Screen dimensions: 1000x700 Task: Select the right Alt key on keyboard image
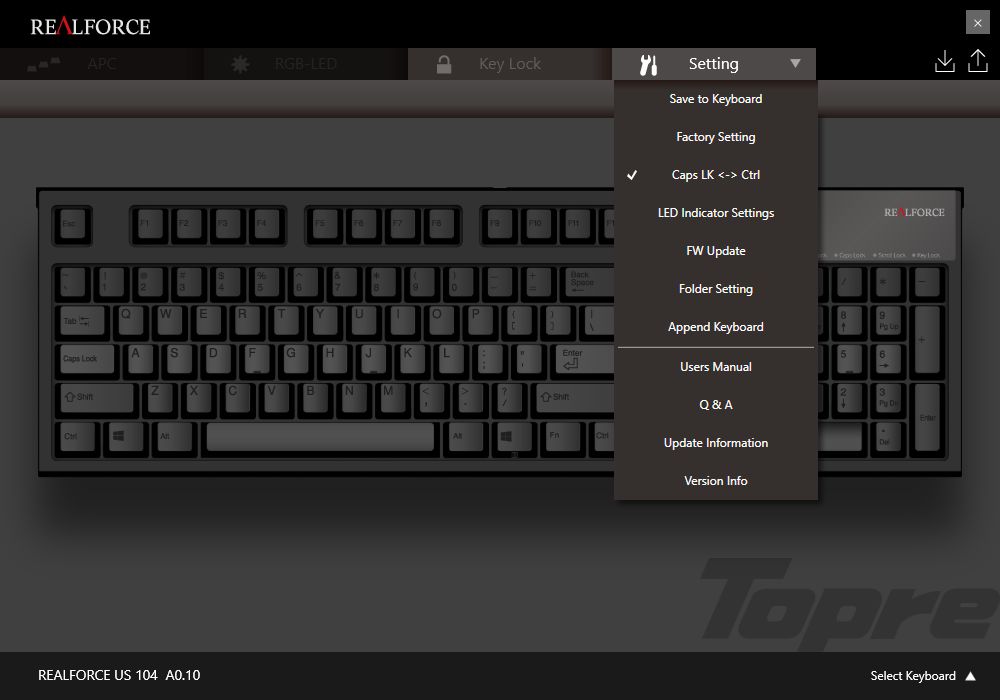(466, 437)
